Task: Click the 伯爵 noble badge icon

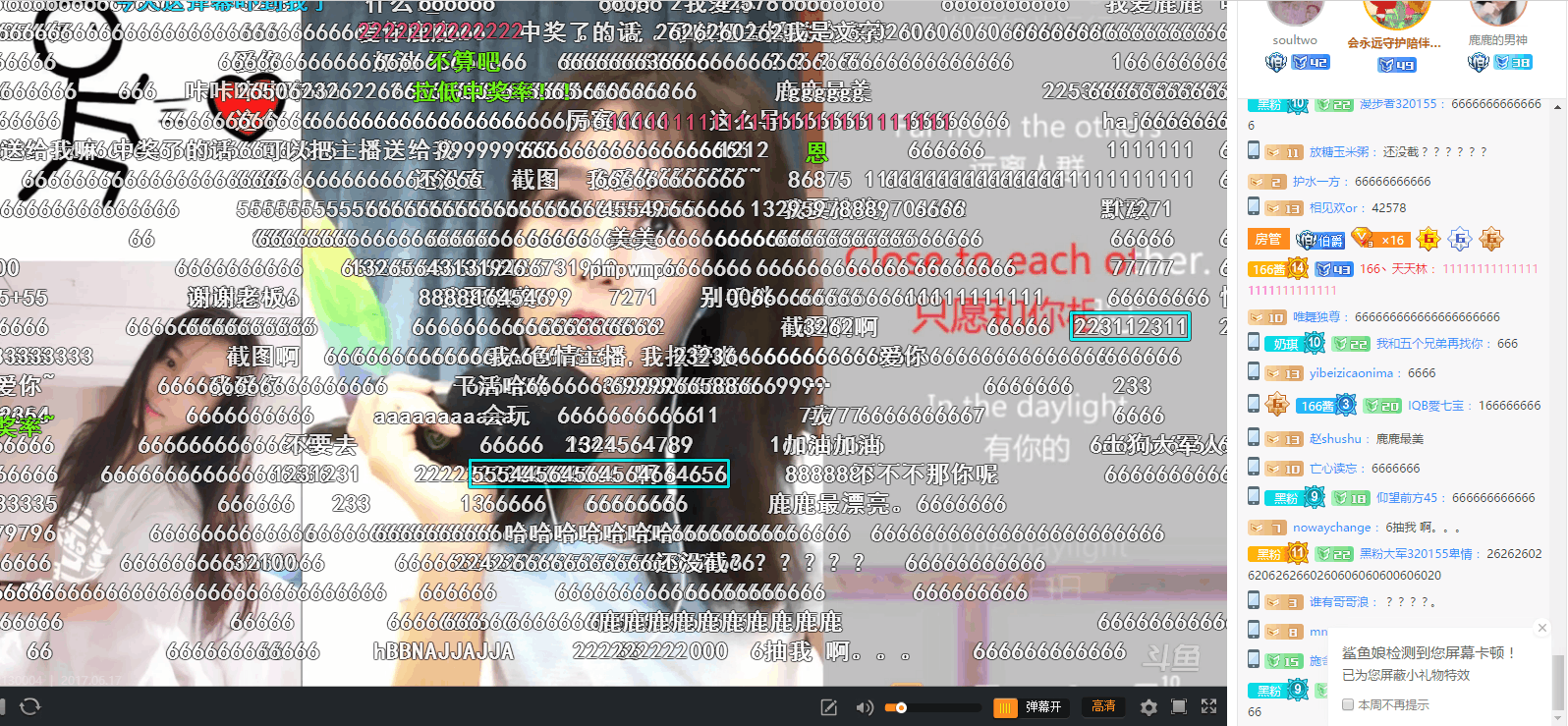Action: point(1320,240)
